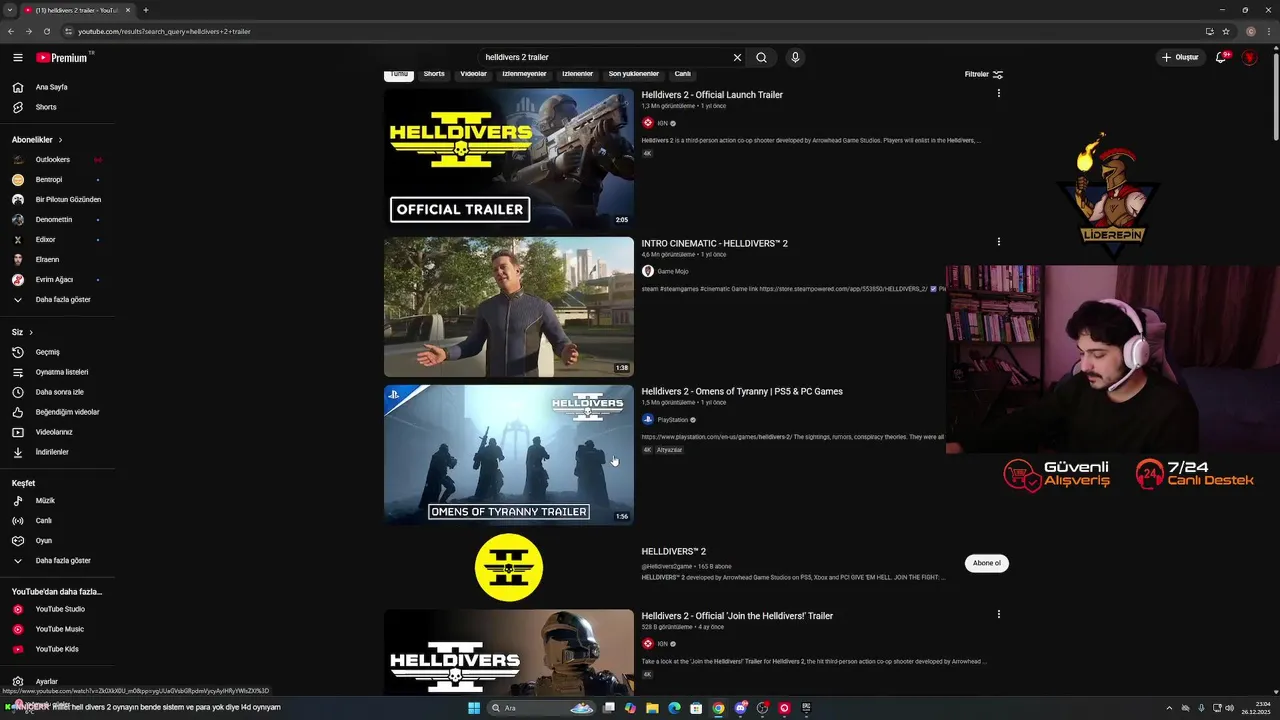Screen dimensions: 1280x720
Task: Select the Videolar filter chip
Action: click(x=473, y=74)
